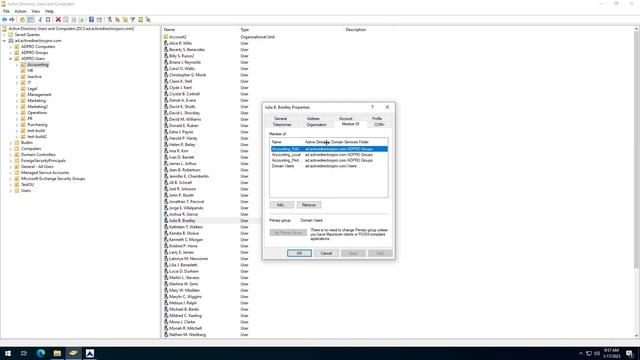Click the funnel Filter Options toolbar icon
640x360 pixels.
click(x=133, y=20)
